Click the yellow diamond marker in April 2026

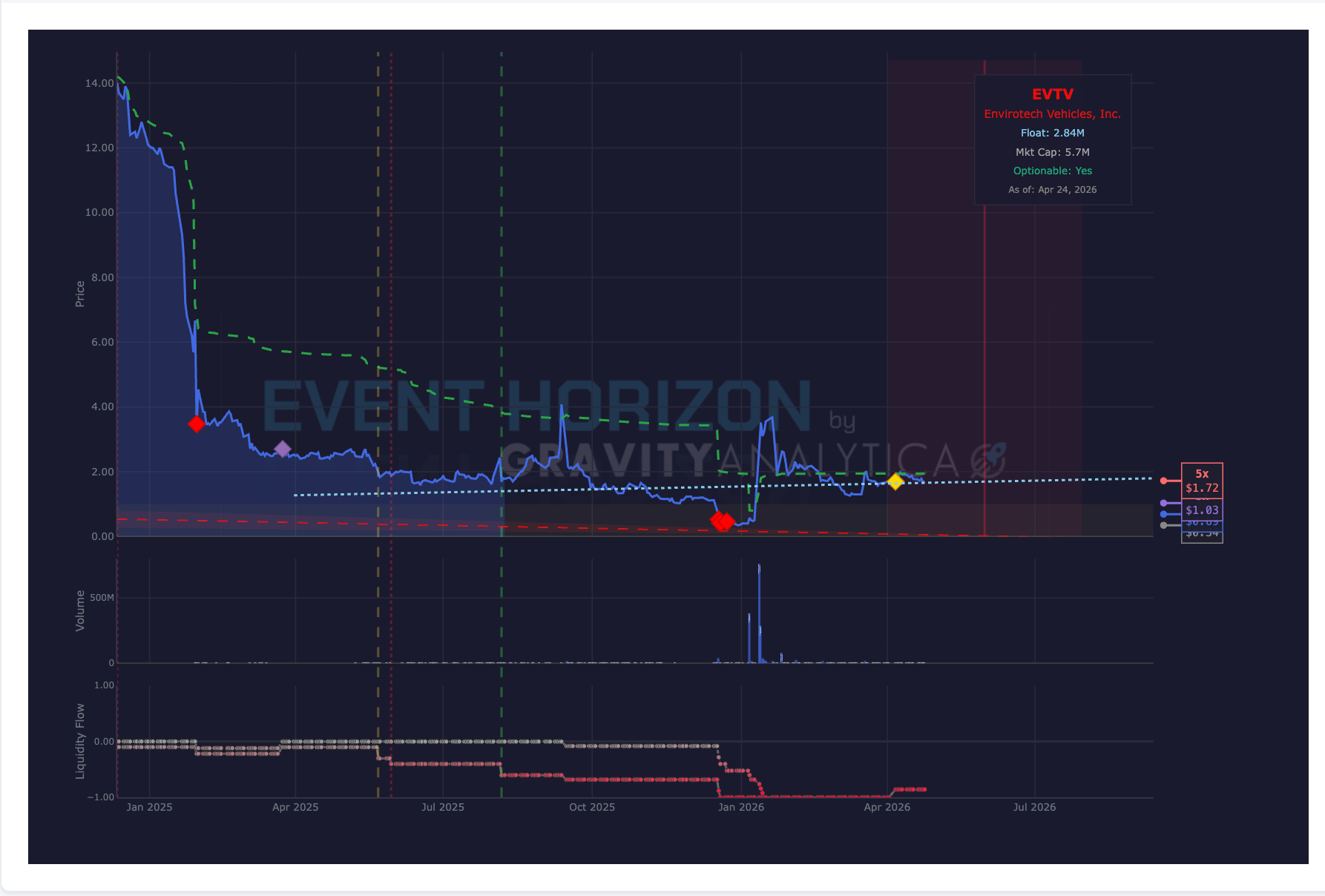(895, 482)
